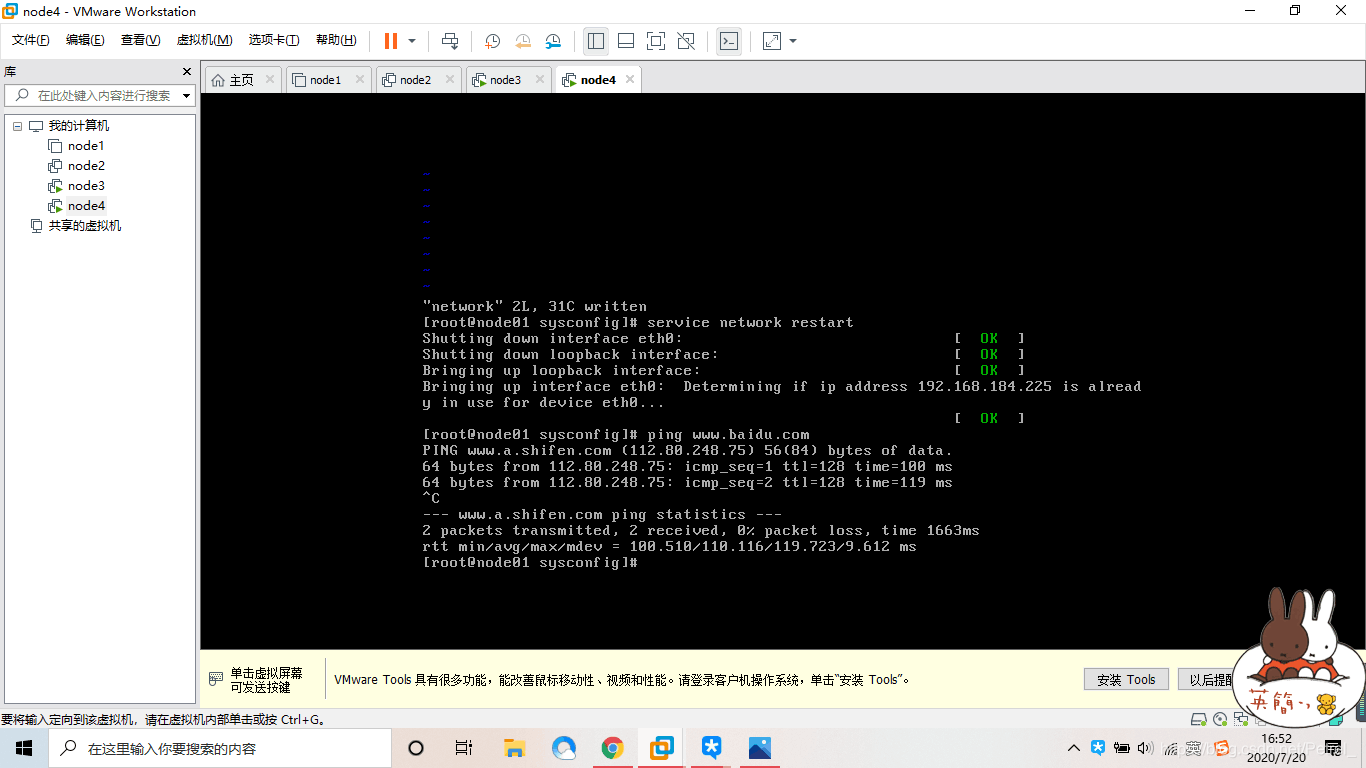Open the library search filter dropdown
Screen dimensions: 1366x768
(187, 96)
